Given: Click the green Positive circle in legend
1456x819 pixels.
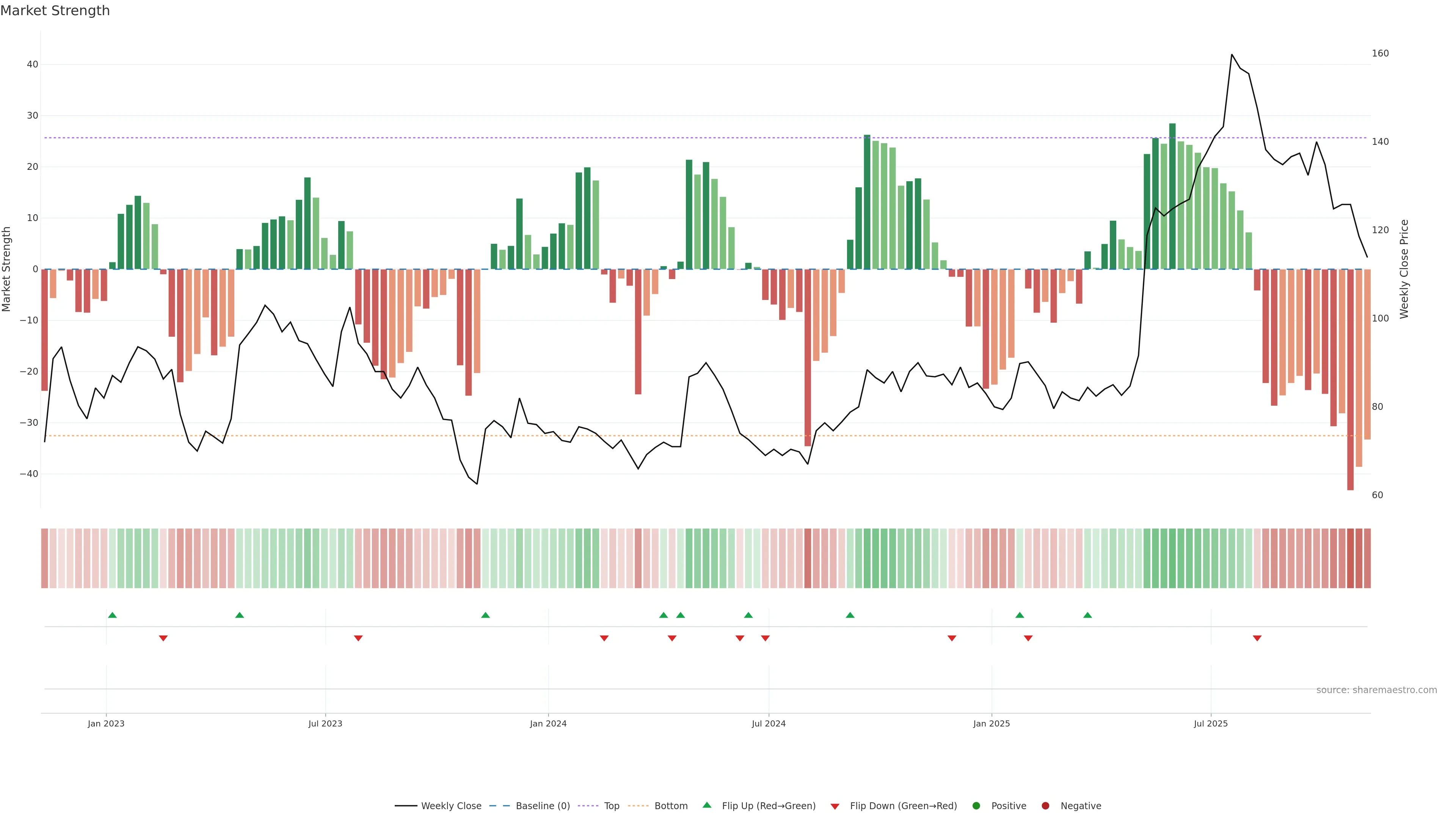Looking at the screenshot, I should click(976, 806).
